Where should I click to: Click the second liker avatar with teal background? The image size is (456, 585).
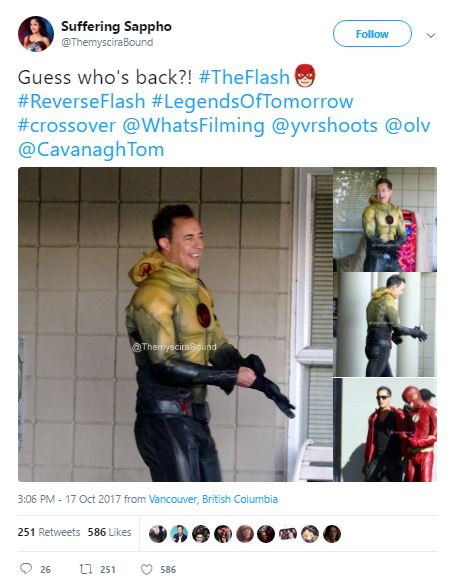pos(179,534)
